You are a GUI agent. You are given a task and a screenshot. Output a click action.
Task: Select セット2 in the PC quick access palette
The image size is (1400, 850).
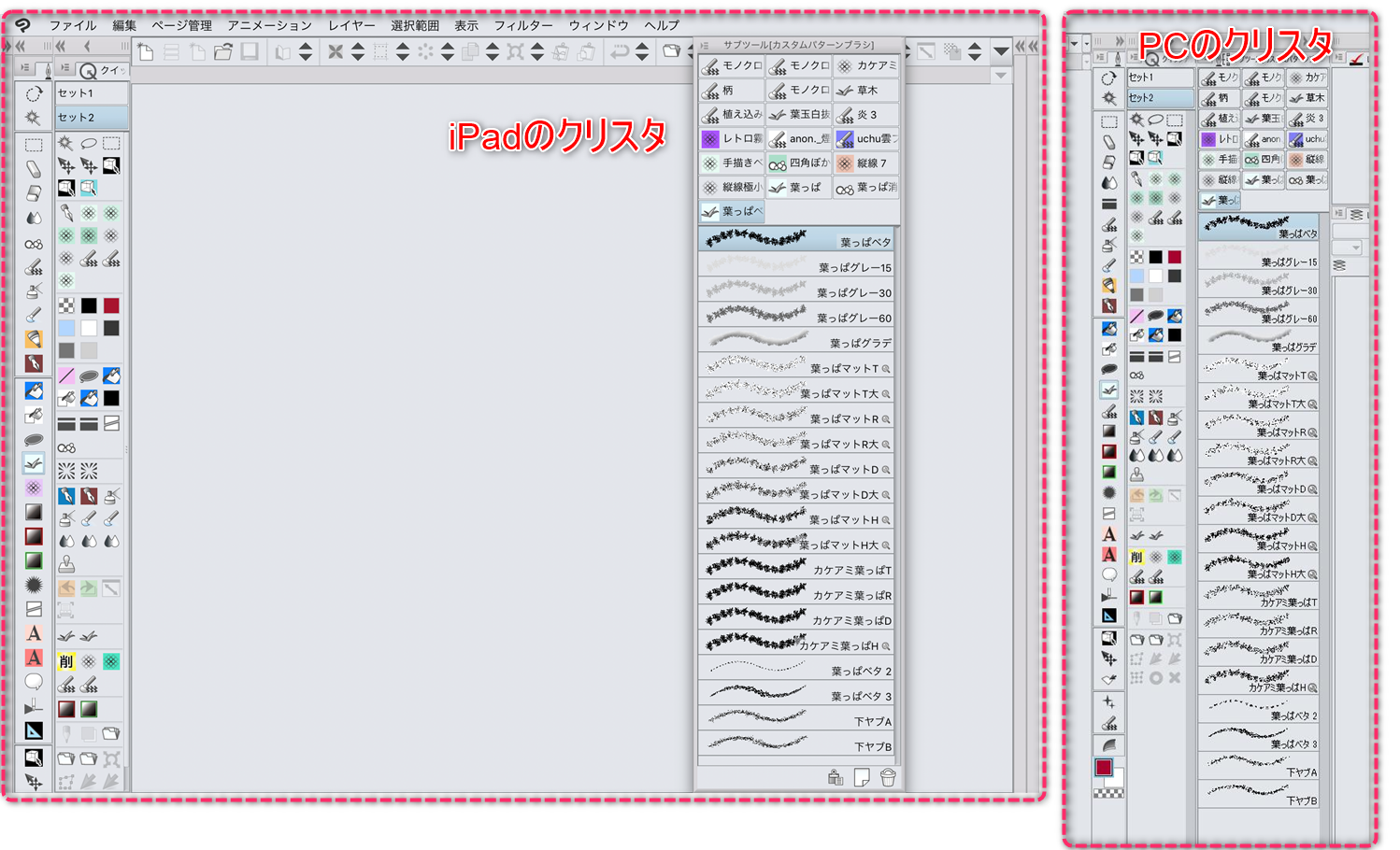click(x=1160, y=97)
